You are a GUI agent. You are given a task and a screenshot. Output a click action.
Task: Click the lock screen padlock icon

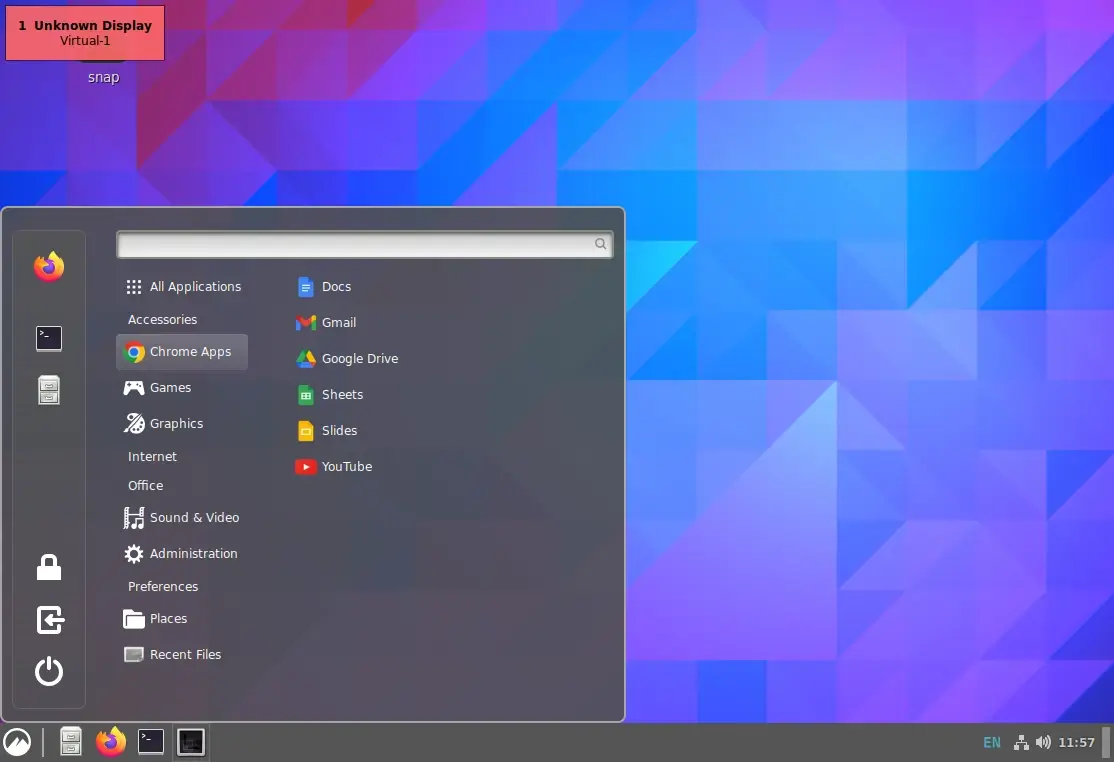pos(49,567)
